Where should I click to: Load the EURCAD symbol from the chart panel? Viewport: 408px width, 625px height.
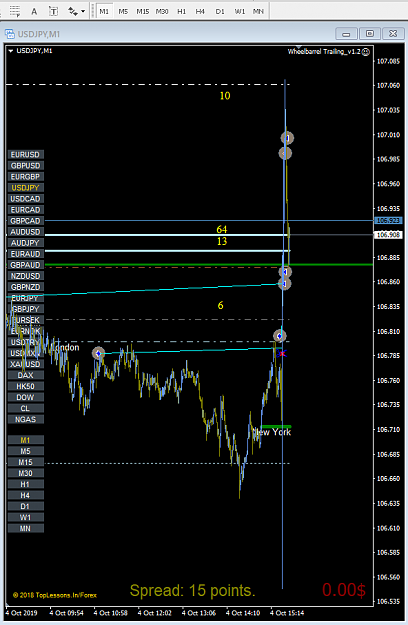[x=26, y=210]
